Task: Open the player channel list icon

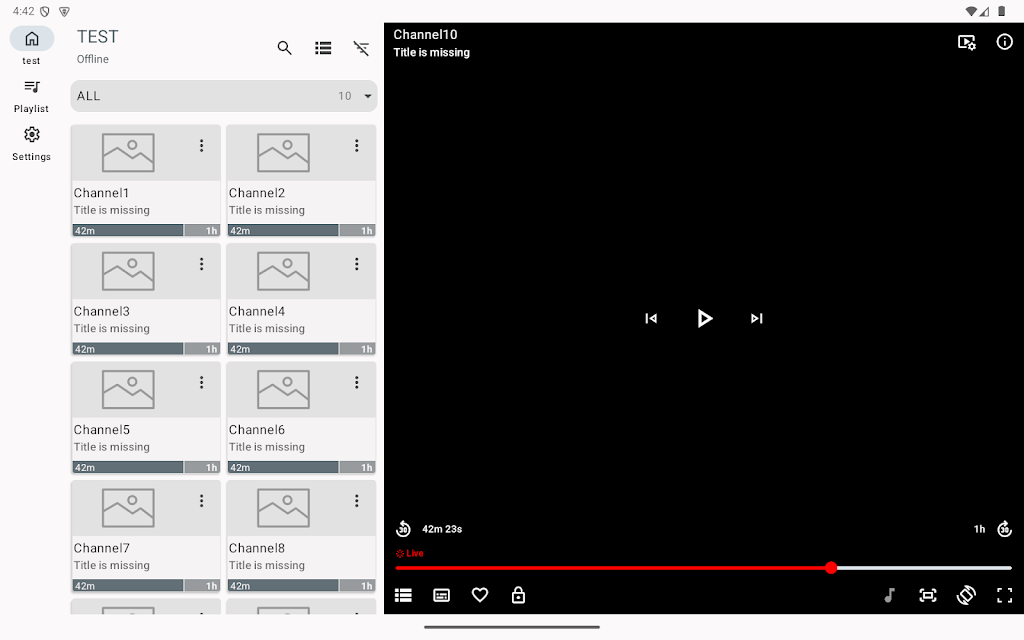Action: 403,595
